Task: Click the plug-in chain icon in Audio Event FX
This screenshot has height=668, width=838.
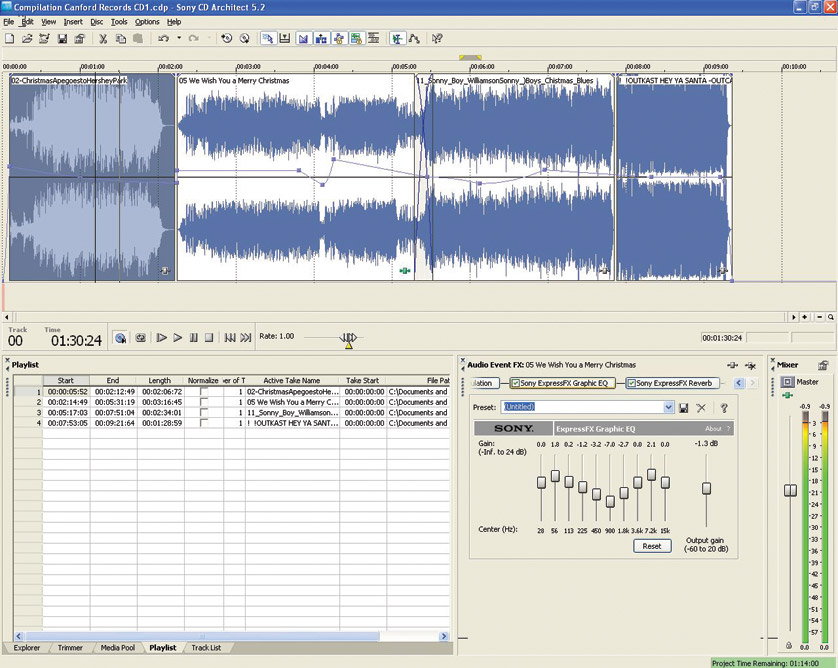Action: coord(733,366)
